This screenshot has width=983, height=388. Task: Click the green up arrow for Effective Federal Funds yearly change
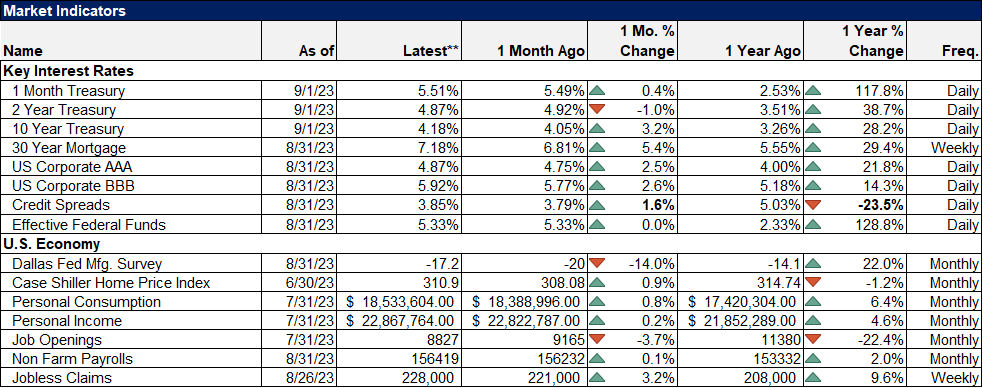(813, 224)
